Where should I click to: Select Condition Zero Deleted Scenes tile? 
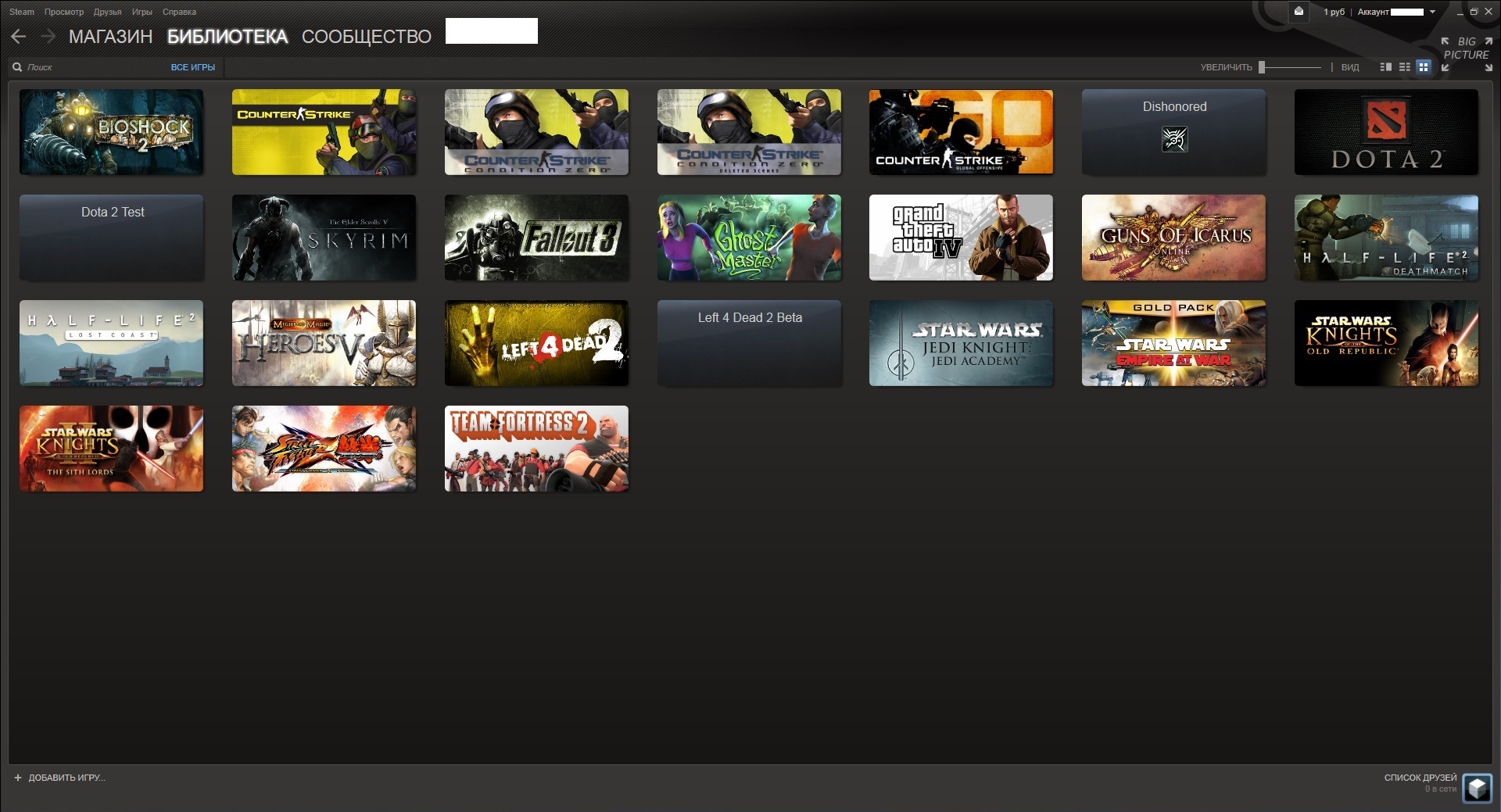coord(749,131)
